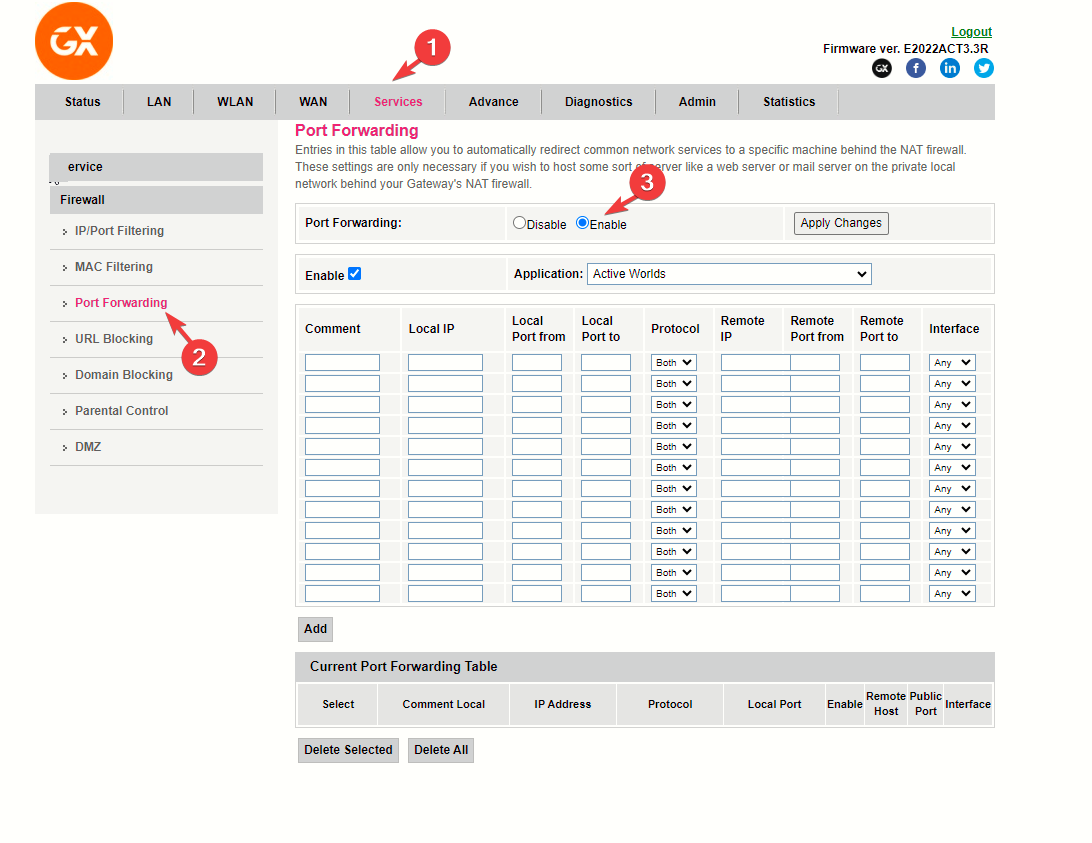The width and height of the screenshot is (1092, 843).
Task: Click the Logout link
Action: [971, 31]
